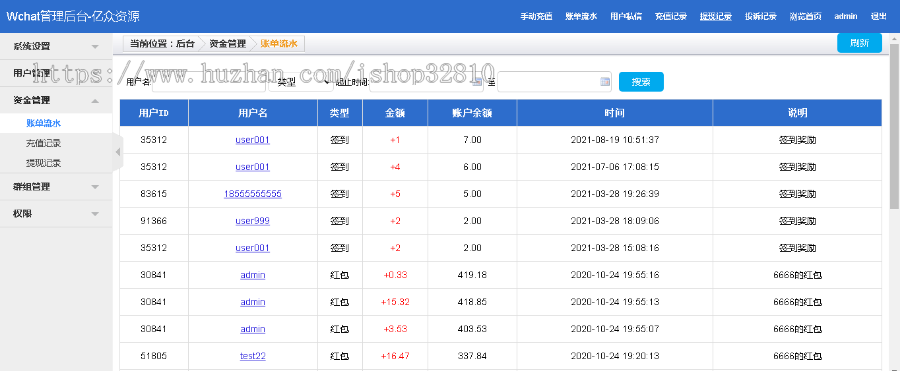Focus the 用户名 filter input field
Screen dimensions: 900x371
tap(208, 82)
